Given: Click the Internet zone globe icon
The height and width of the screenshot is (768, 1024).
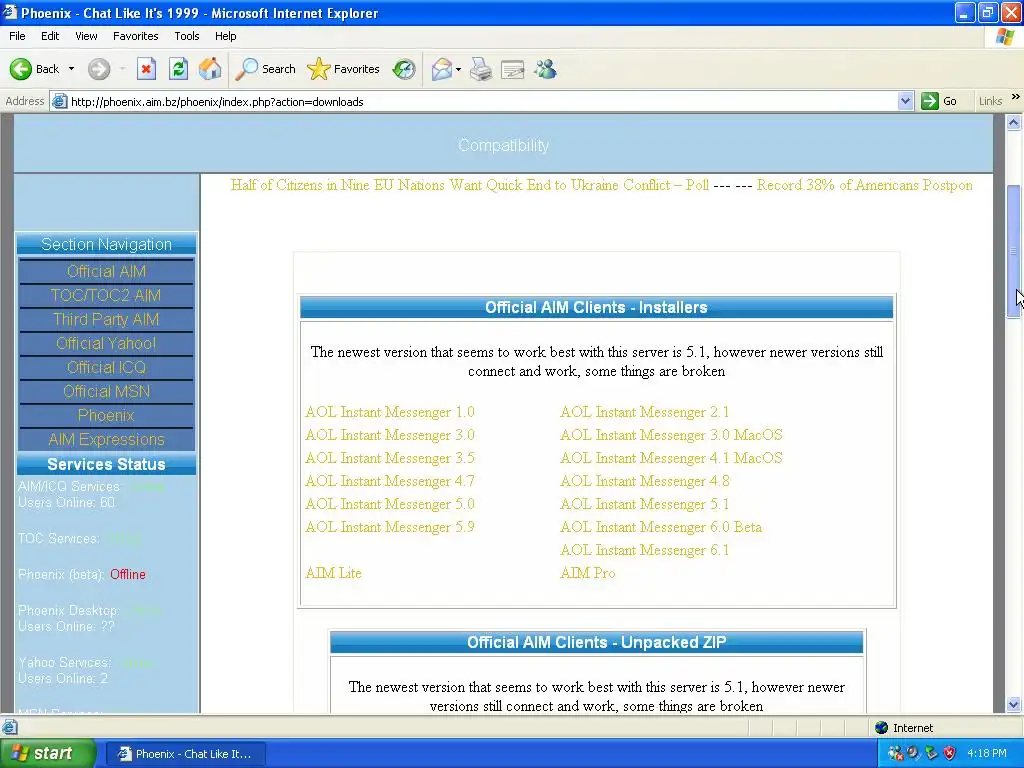Looking at the screenshot, I should [882, 728].
